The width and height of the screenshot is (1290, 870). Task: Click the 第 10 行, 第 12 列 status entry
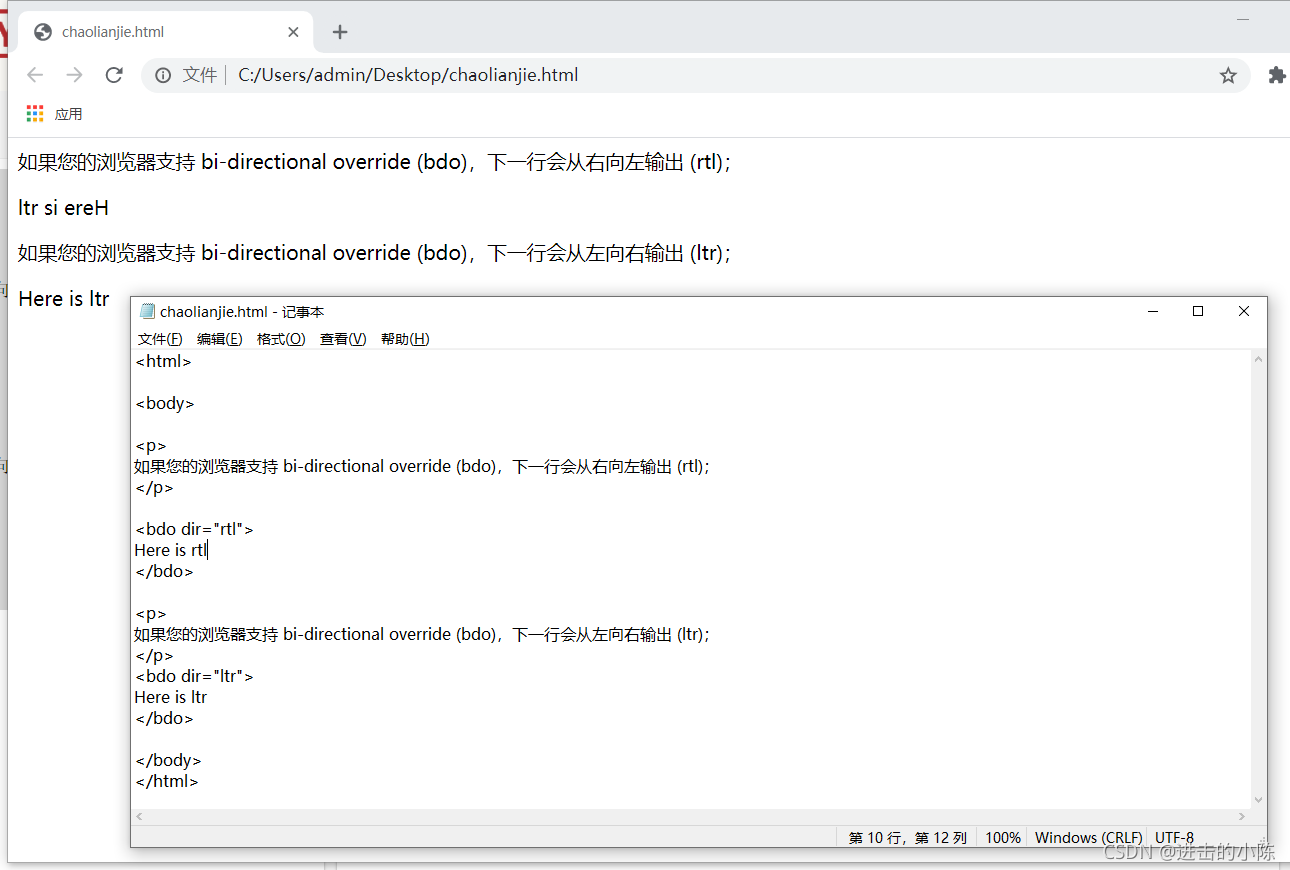tap(908, 838)
